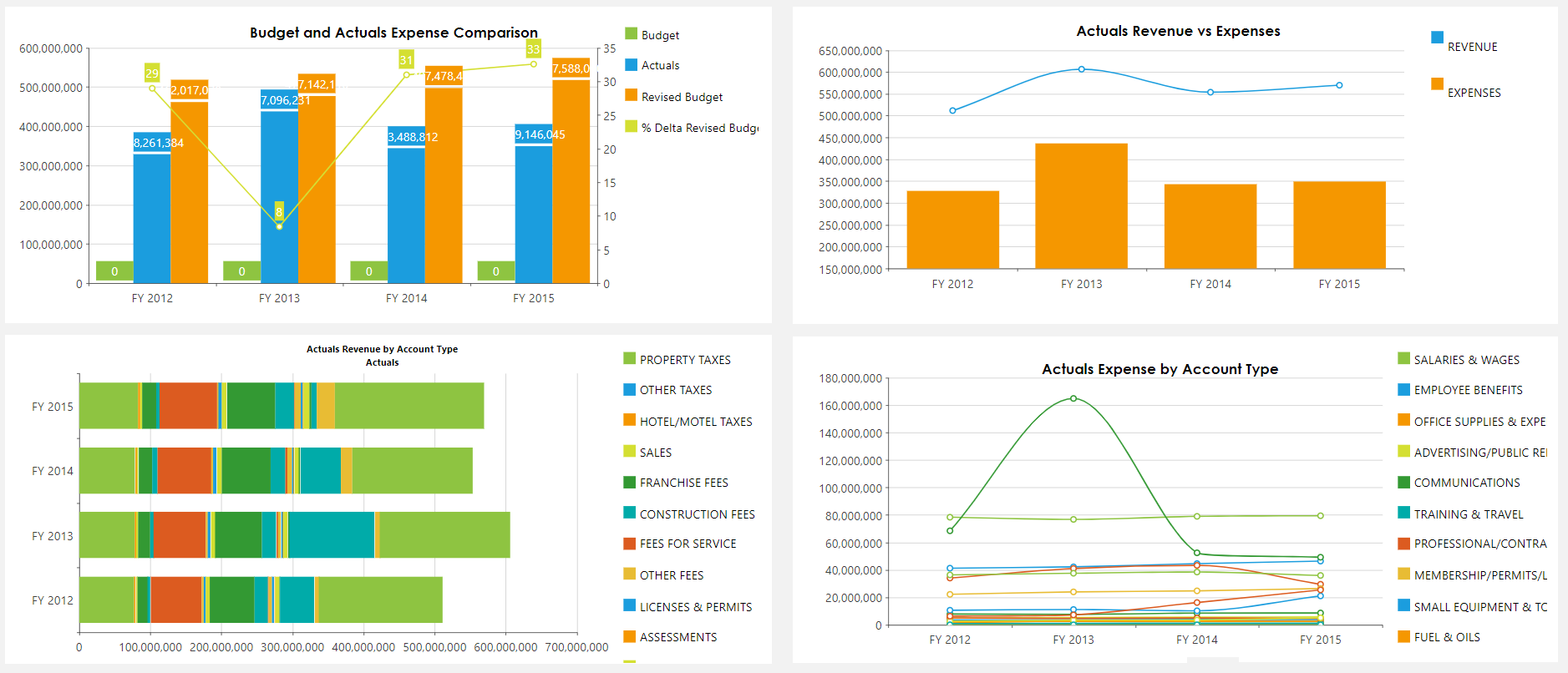Click the % Delta data point labeled 8
The height and width of the screenshot is (673, 1568).
coord(279,226)
